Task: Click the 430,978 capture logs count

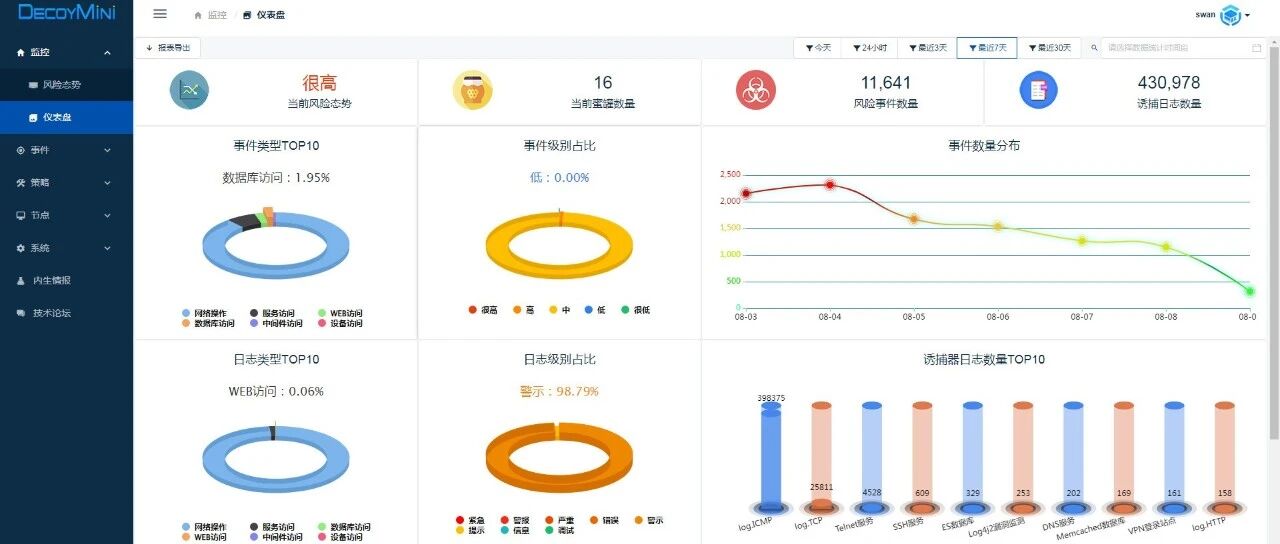Action: point(1169,83)
